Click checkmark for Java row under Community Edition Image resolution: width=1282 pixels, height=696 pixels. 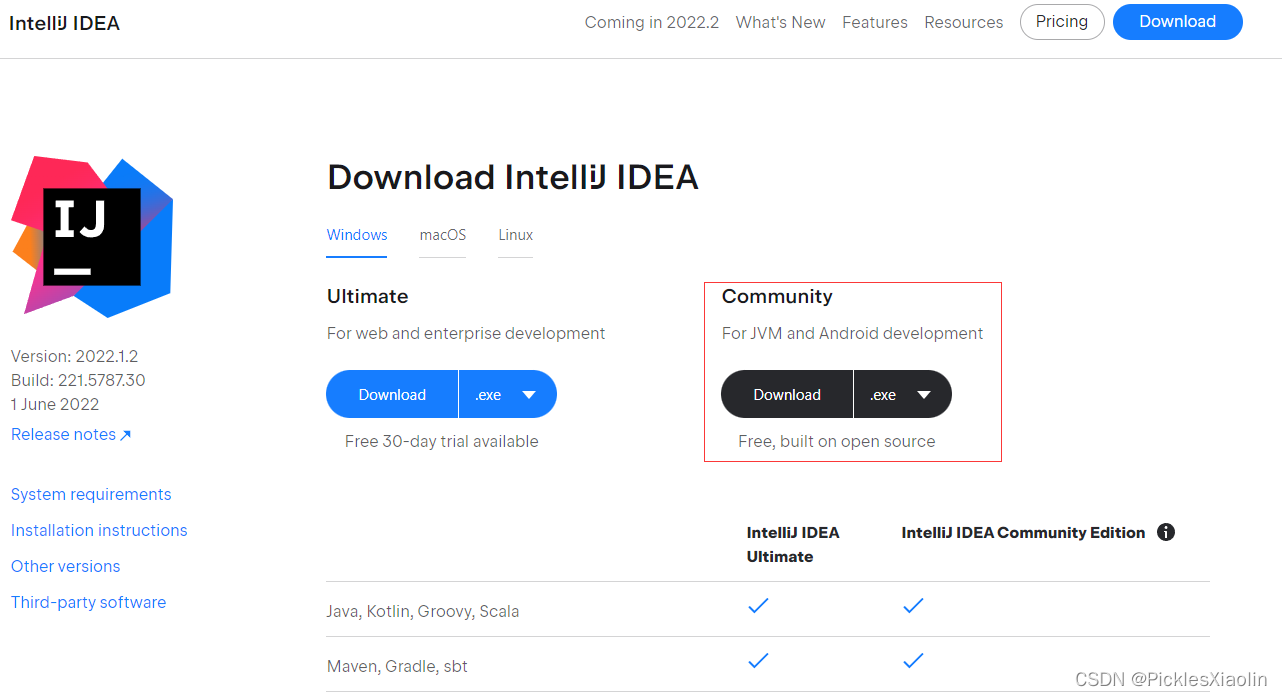click(913, 606)
